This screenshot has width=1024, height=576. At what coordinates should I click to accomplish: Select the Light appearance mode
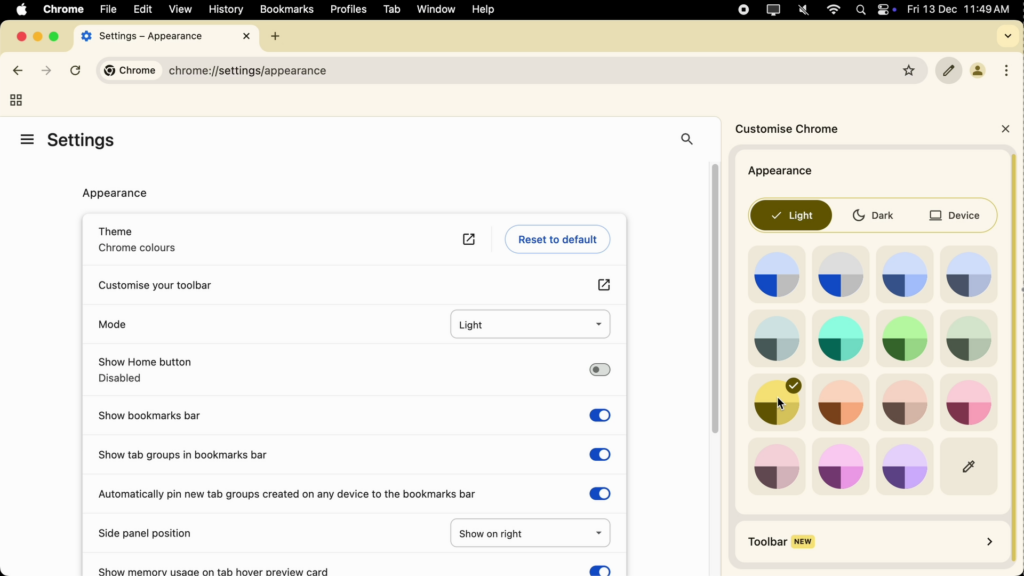click(791, 216)
